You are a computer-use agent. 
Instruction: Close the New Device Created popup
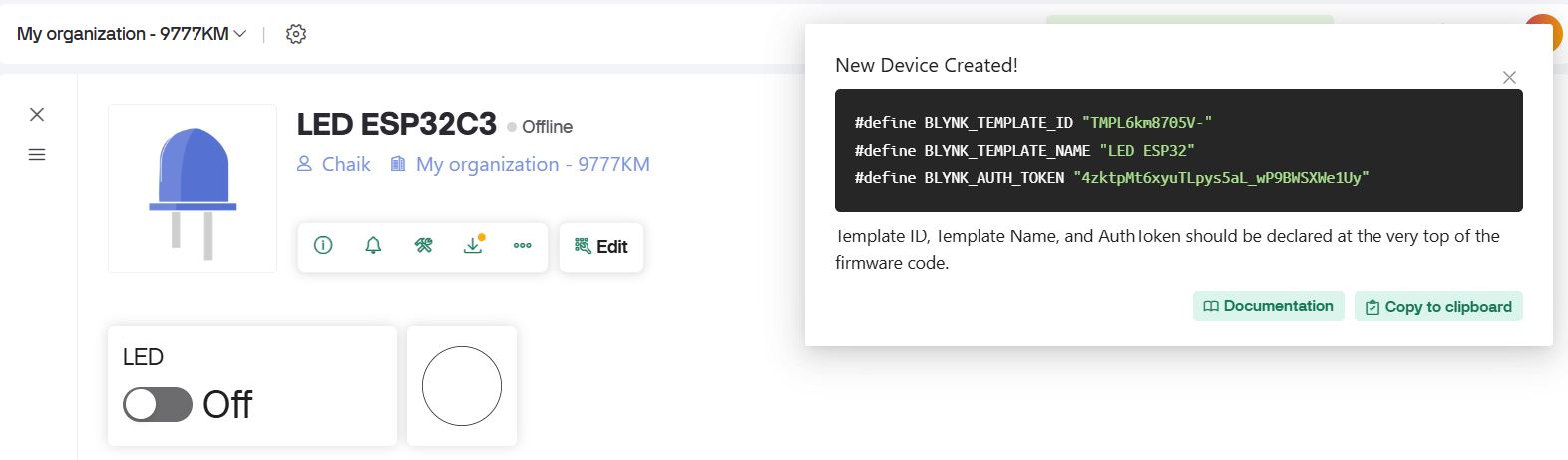coord(1509,77)
